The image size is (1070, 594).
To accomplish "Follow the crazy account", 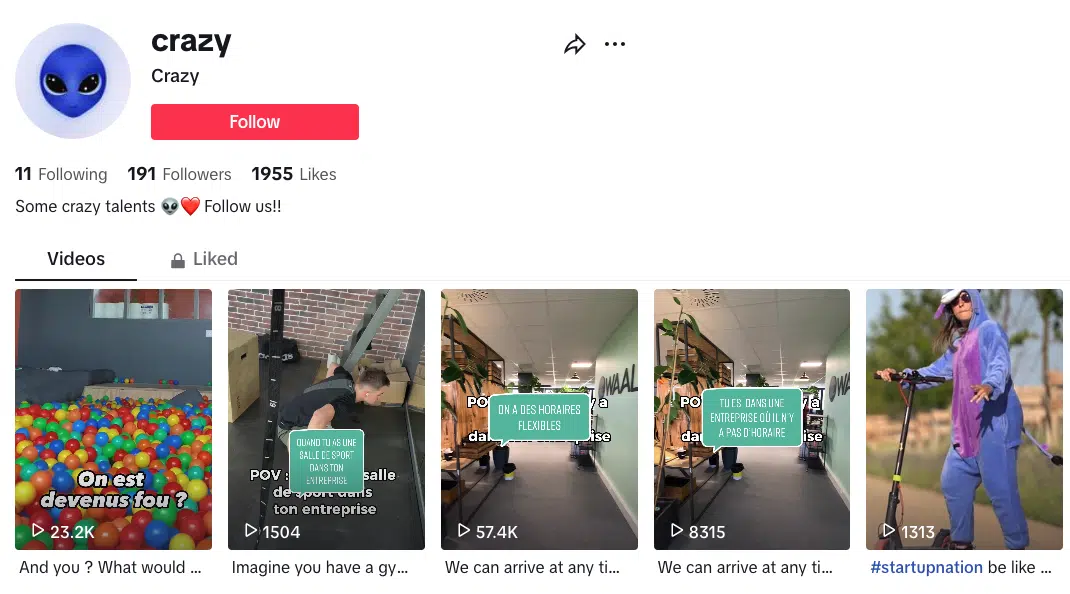I will pos(255,122).
